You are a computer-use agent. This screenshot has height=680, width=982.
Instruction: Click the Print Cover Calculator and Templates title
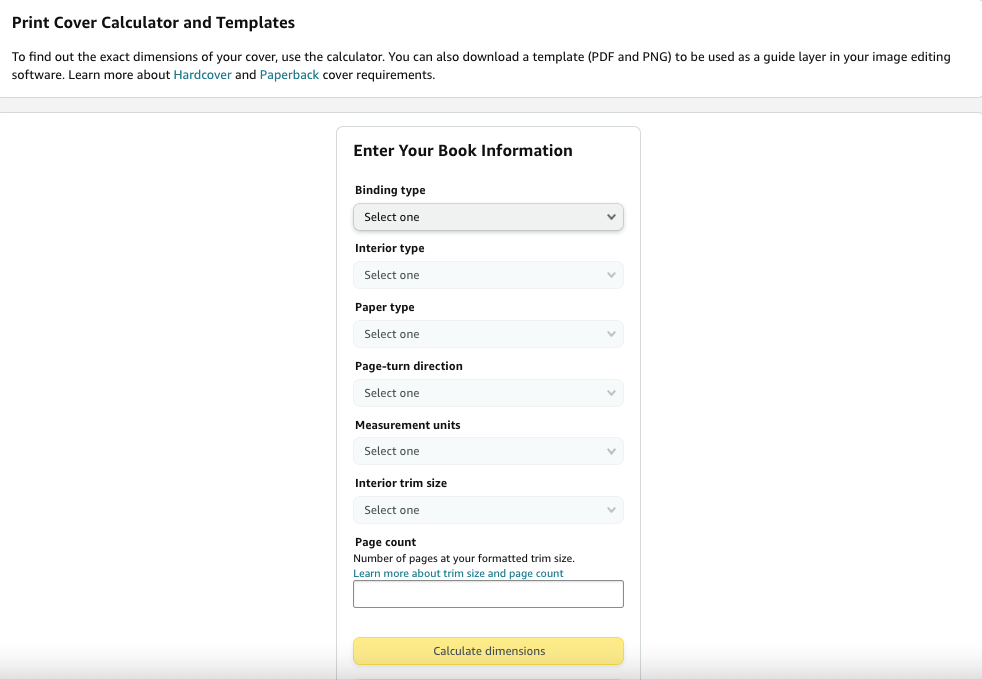[x=153, y=23]
